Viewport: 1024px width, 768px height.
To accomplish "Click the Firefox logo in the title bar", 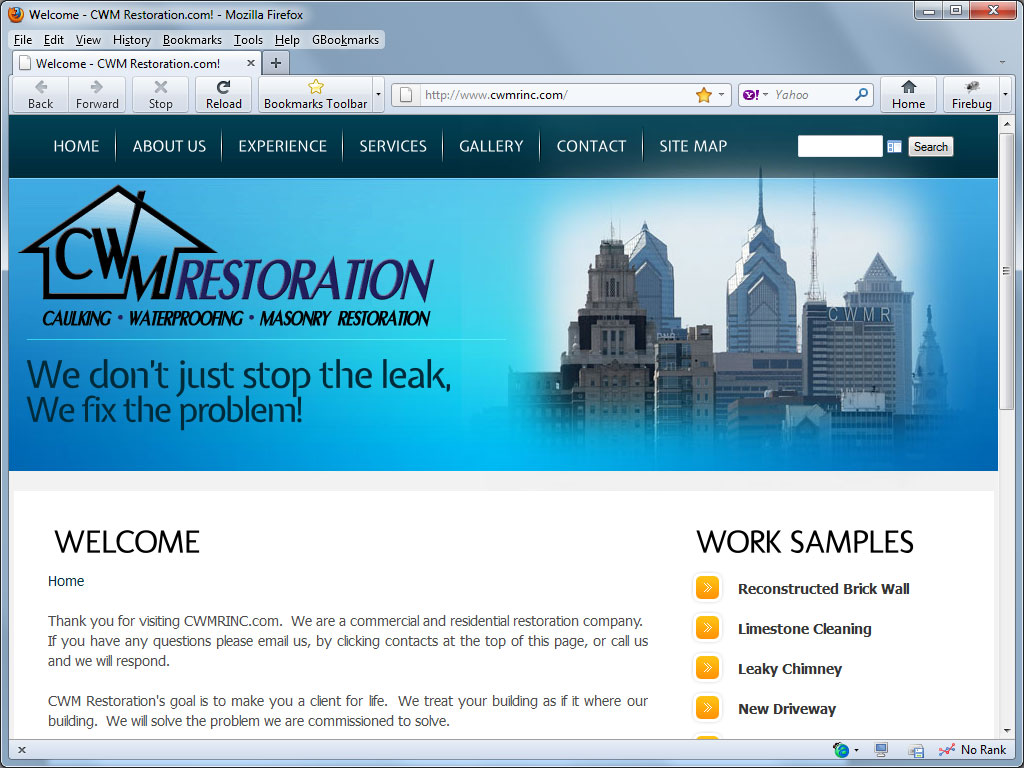I will click(16, 14).
